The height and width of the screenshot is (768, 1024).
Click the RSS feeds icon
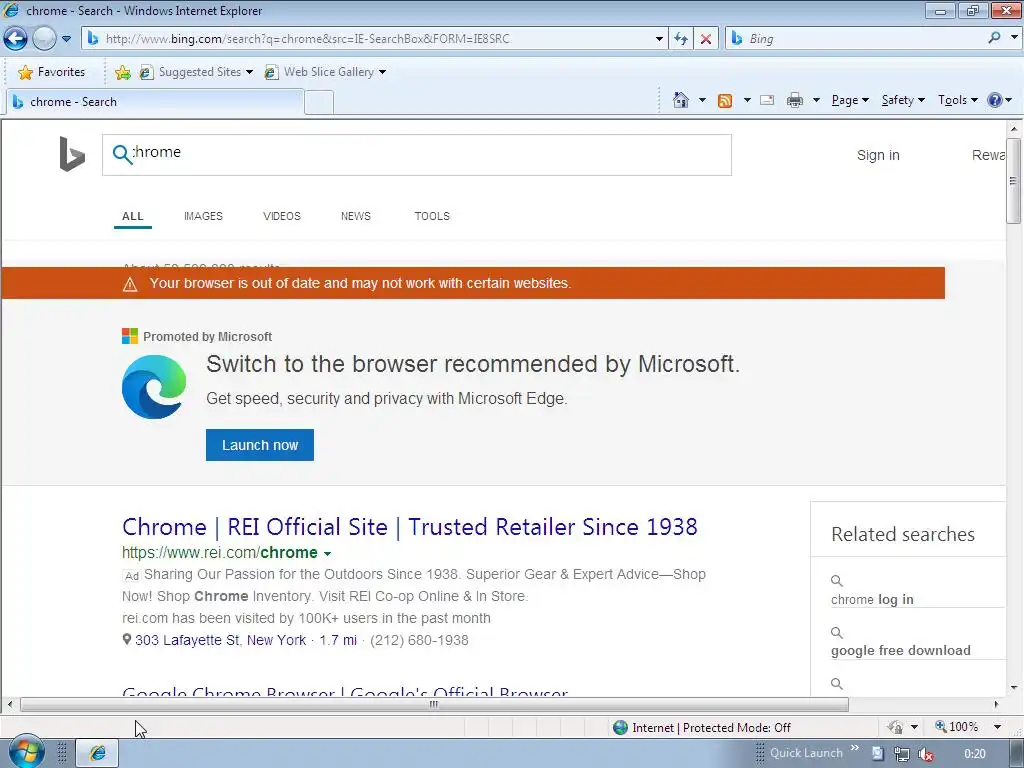tap(725, 100)
